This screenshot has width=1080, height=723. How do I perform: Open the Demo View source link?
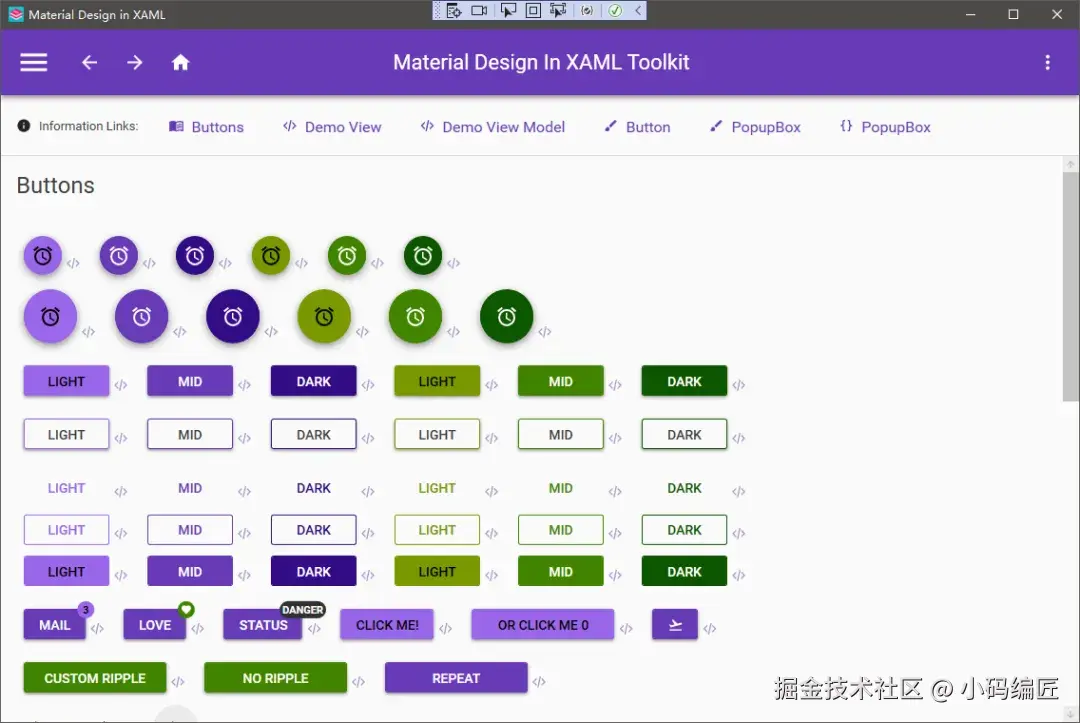pos(332,127)
